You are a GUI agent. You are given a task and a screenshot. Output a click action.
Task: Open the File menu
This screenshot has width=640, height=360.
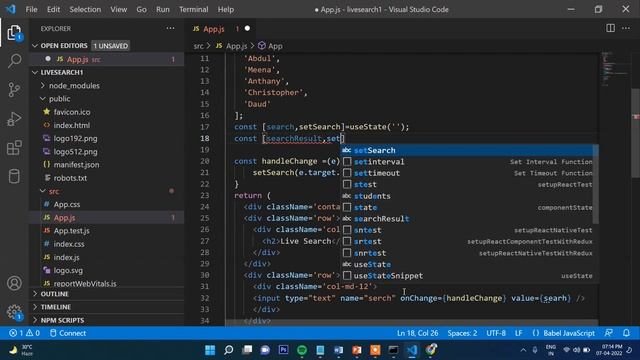point(31,9)
